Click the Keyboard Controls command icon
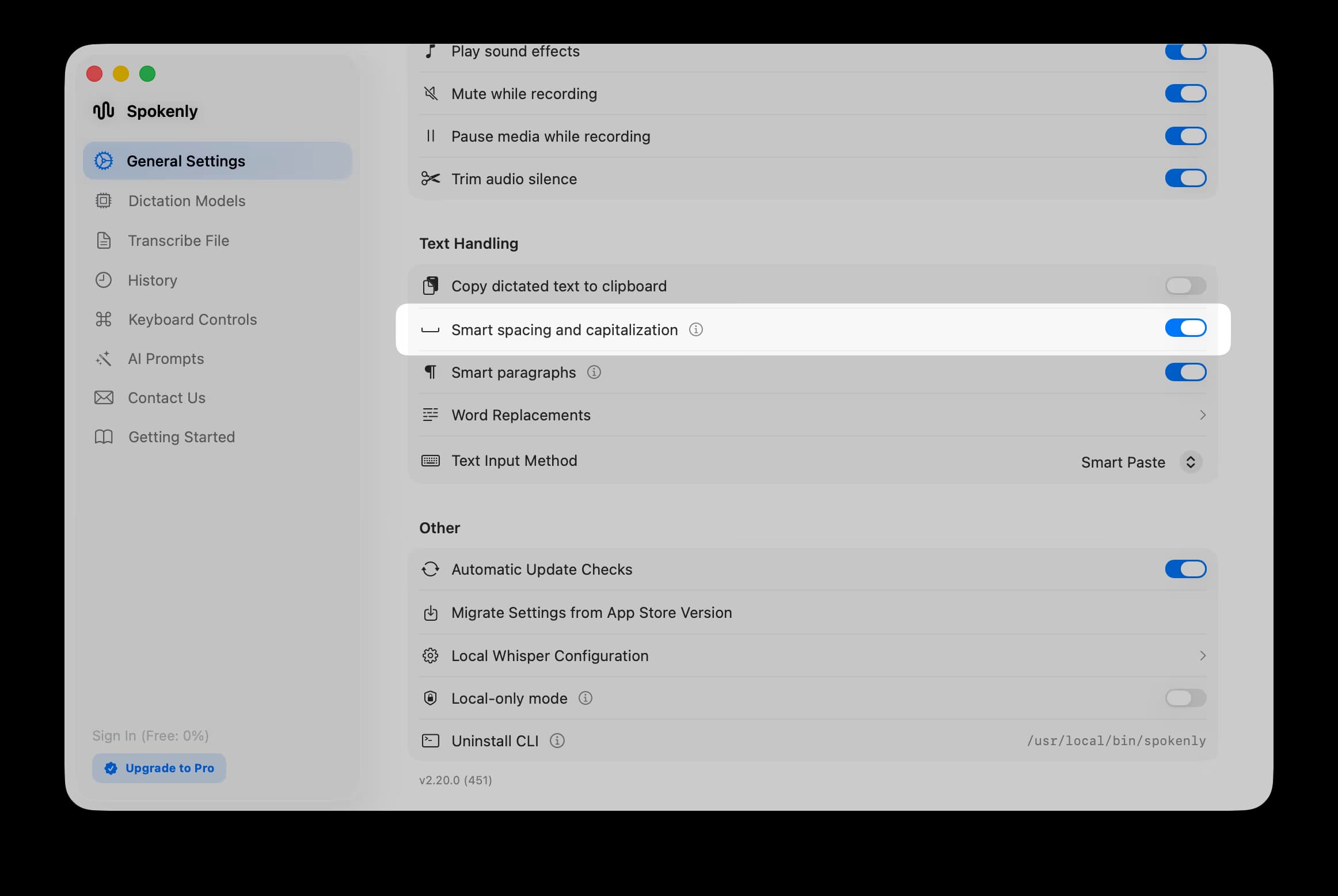The image size is (1338, 896). pyautogui.click(x=104, y=319)
